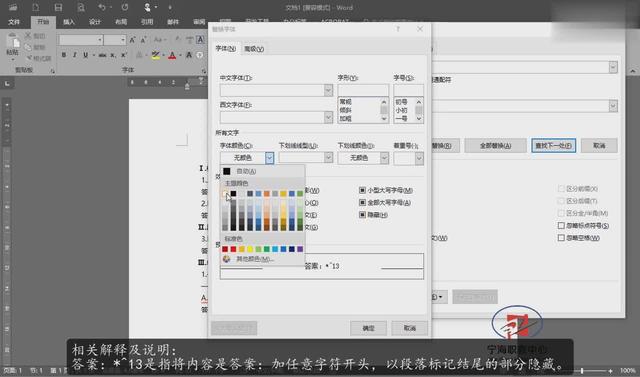This screenshot has height=377, width=640.
Task: Click the font size (字号) input field
Action: tap(408, 90)
